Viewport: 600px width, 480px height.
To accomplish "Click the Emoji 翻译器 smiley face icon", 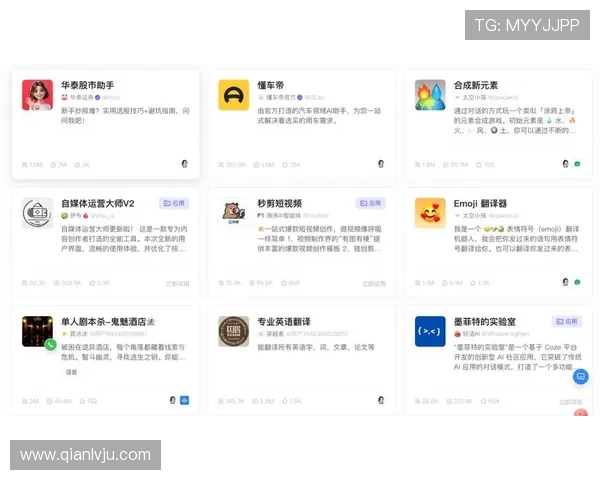I will (430, 213).
